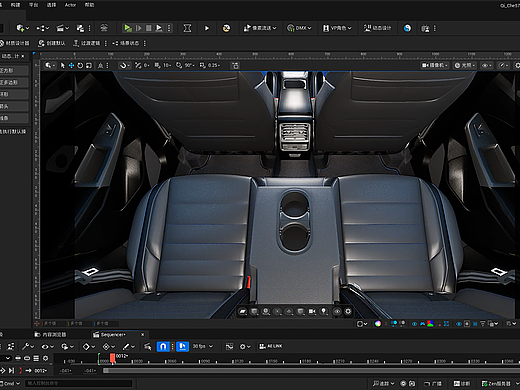Click the frame advance button next to play
The image size is (520, 390).
pos(138,28)
